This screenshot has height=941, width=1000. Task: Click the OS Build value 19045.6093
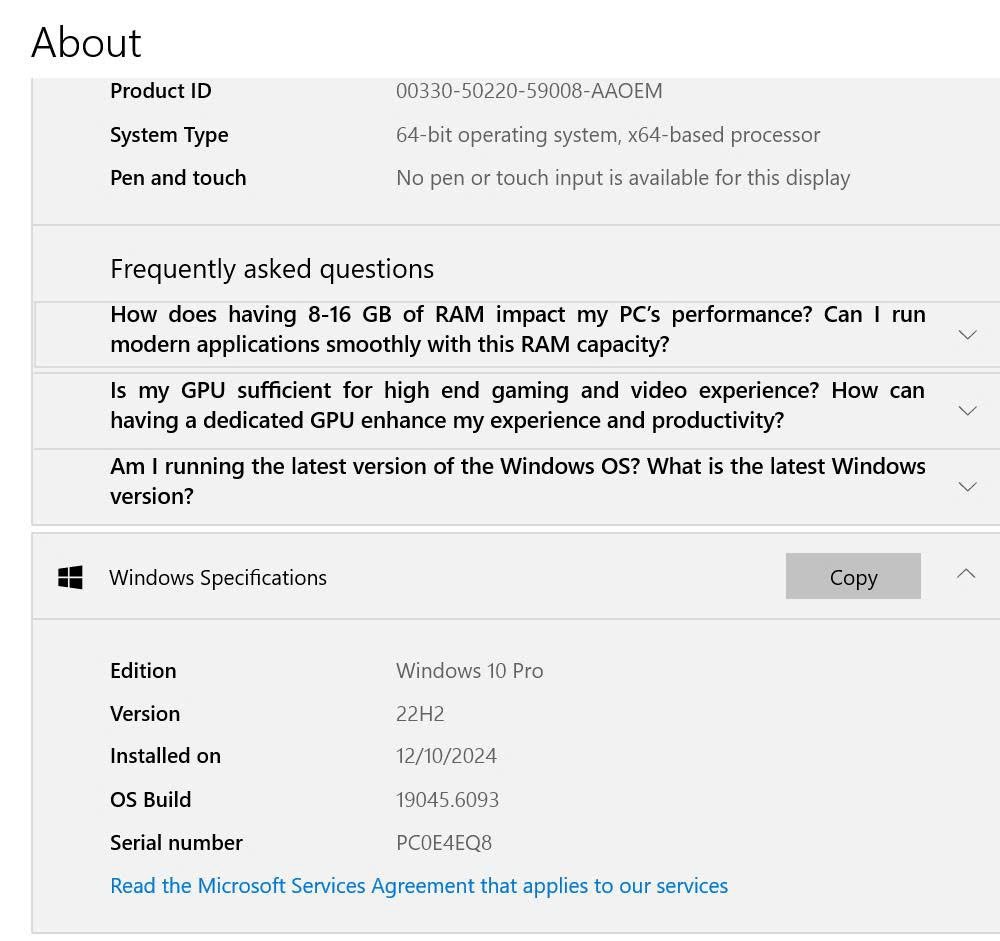[448, 799]
